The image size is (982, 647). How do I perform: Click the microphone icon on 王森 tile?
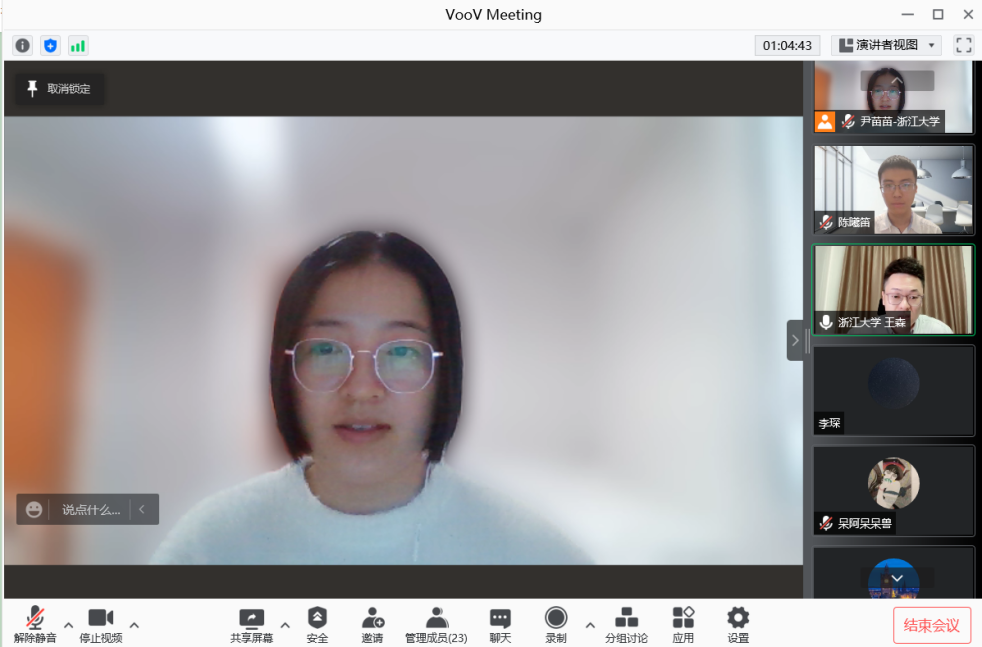click(x=826, y=322)
